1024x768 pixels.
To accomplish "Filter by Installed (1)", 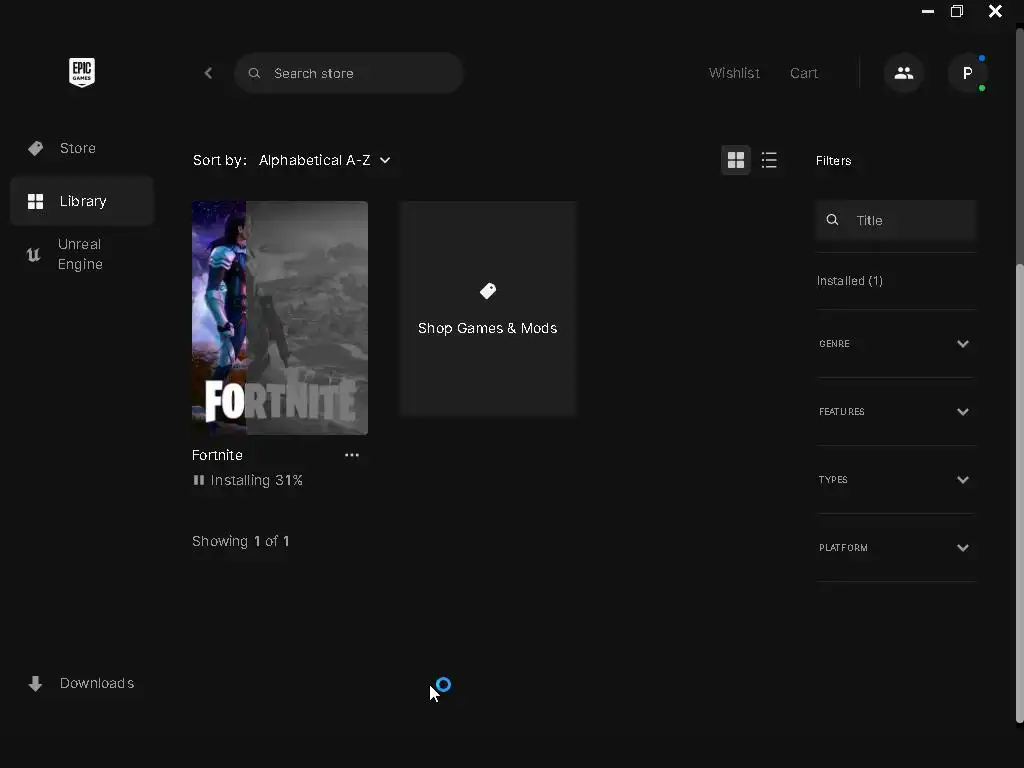I will coord(850,281).
